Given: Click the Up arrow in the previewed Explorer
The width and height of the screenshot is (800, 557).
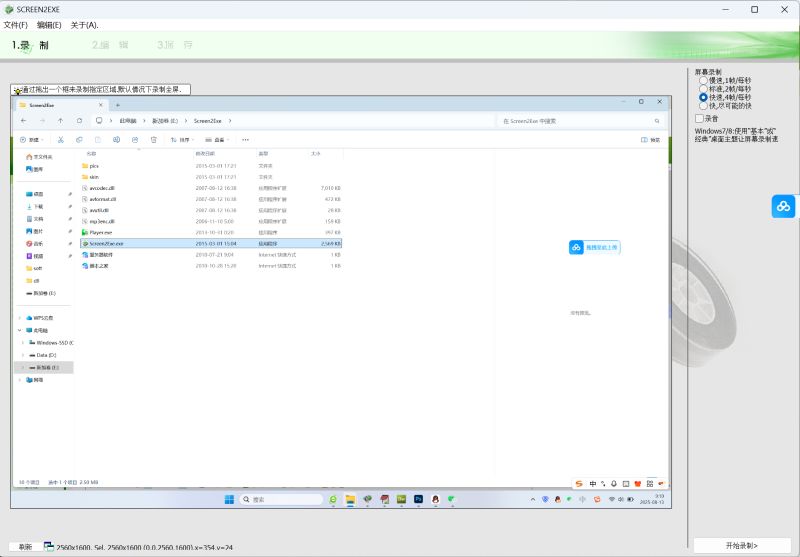Looking at the screenshot, I should point(61,121).
